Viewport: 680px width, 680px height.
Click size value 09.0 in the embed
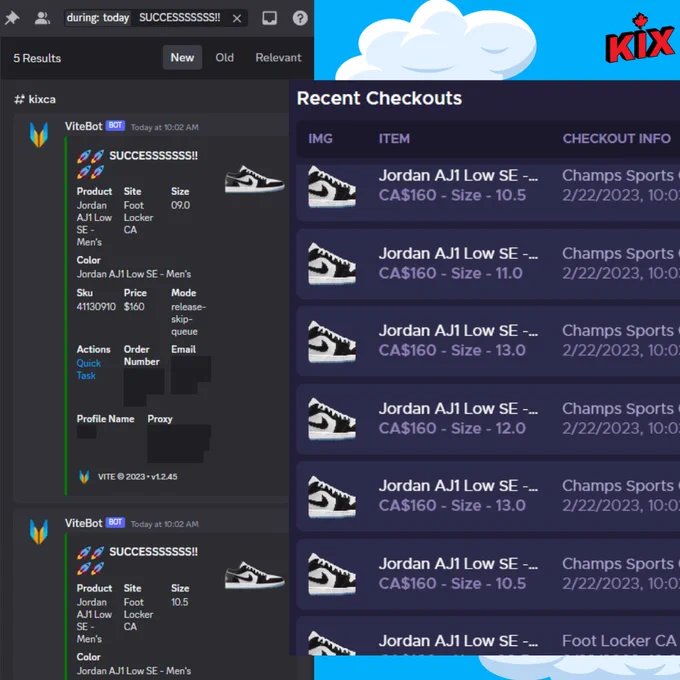coord(180,205)
